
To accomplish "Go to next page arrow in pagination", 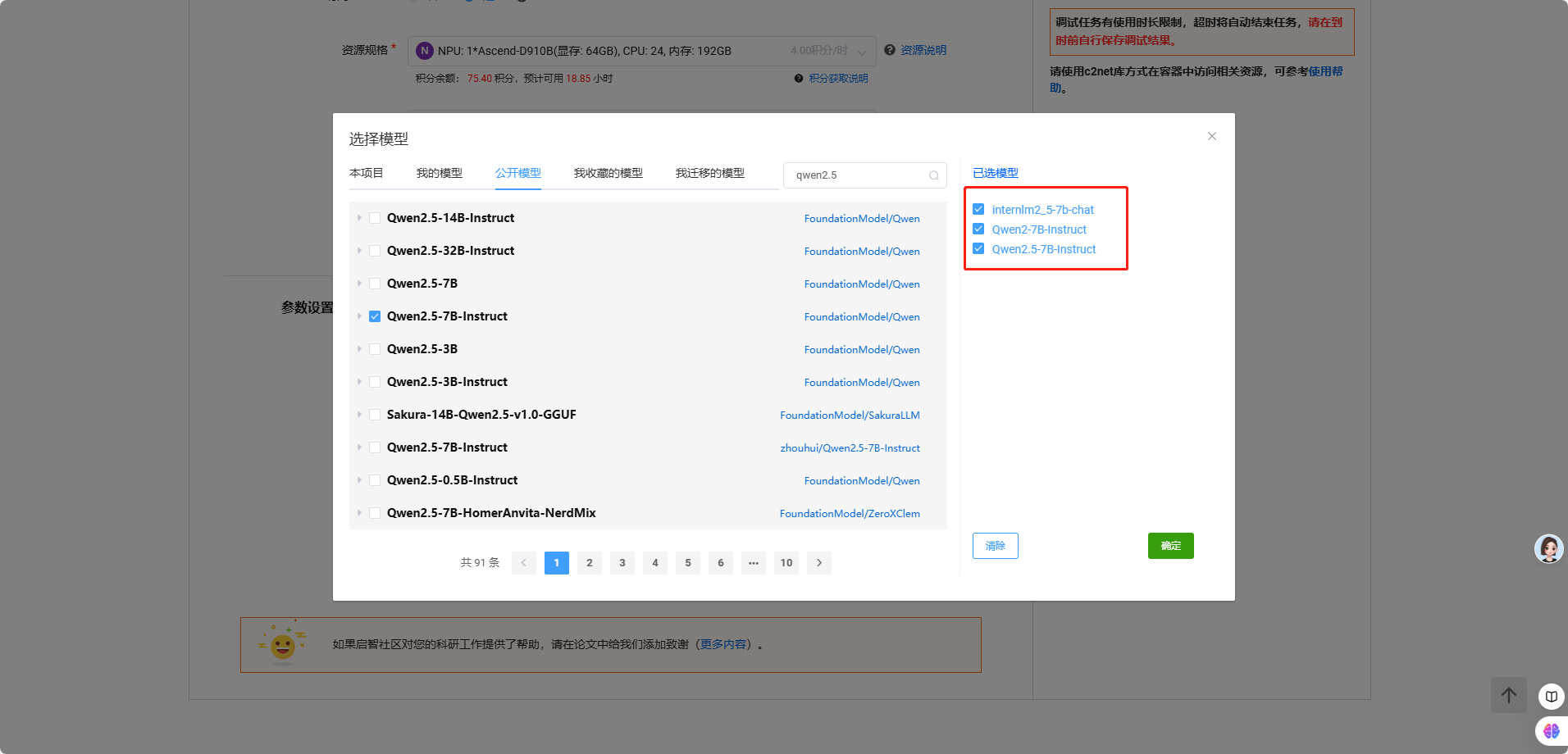I will [818, 563].
